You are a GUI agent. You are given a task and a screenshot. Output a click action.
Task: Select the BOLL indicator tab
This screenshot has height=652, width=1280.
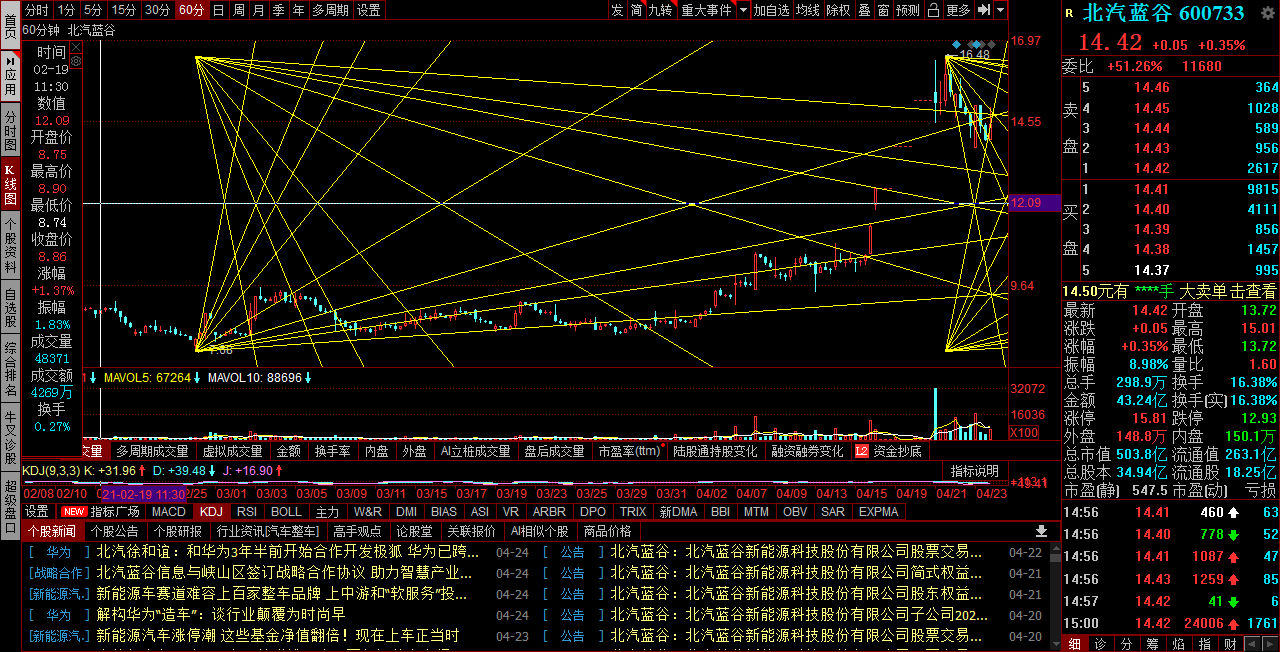[286, 511]
